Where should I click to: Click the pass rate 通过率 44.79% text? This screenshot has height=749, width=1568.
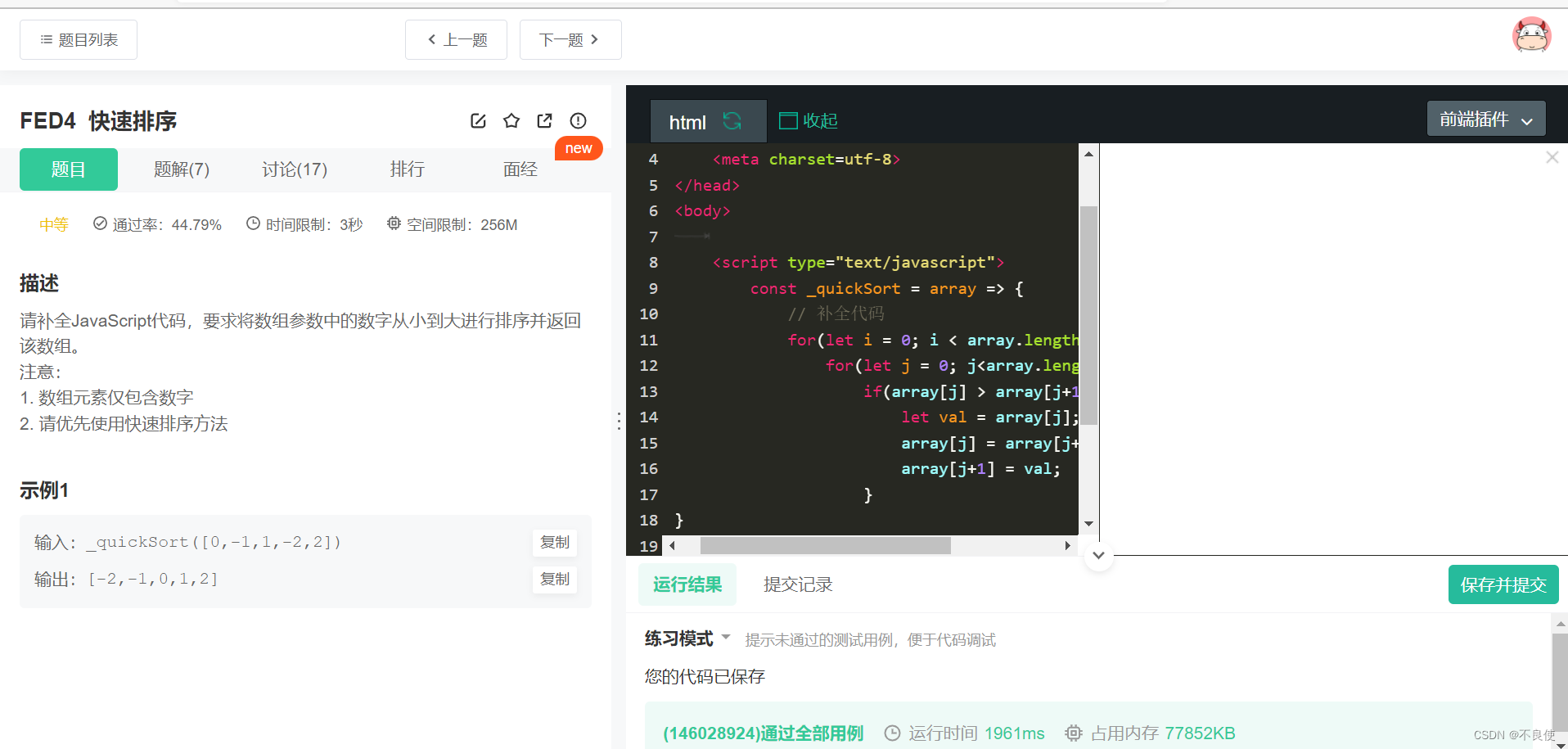(157, 224)
